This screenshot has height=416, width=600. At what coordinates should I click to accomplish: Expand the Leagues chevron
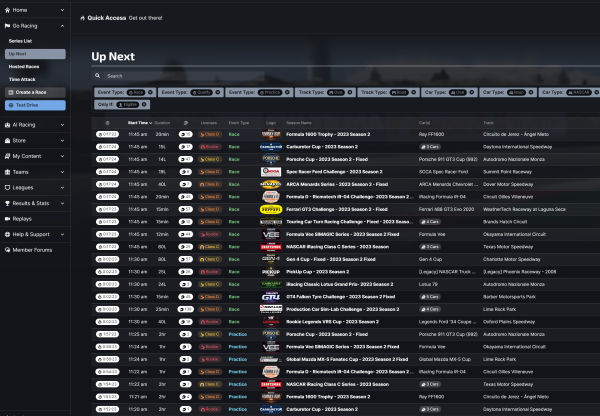point(62,188)
